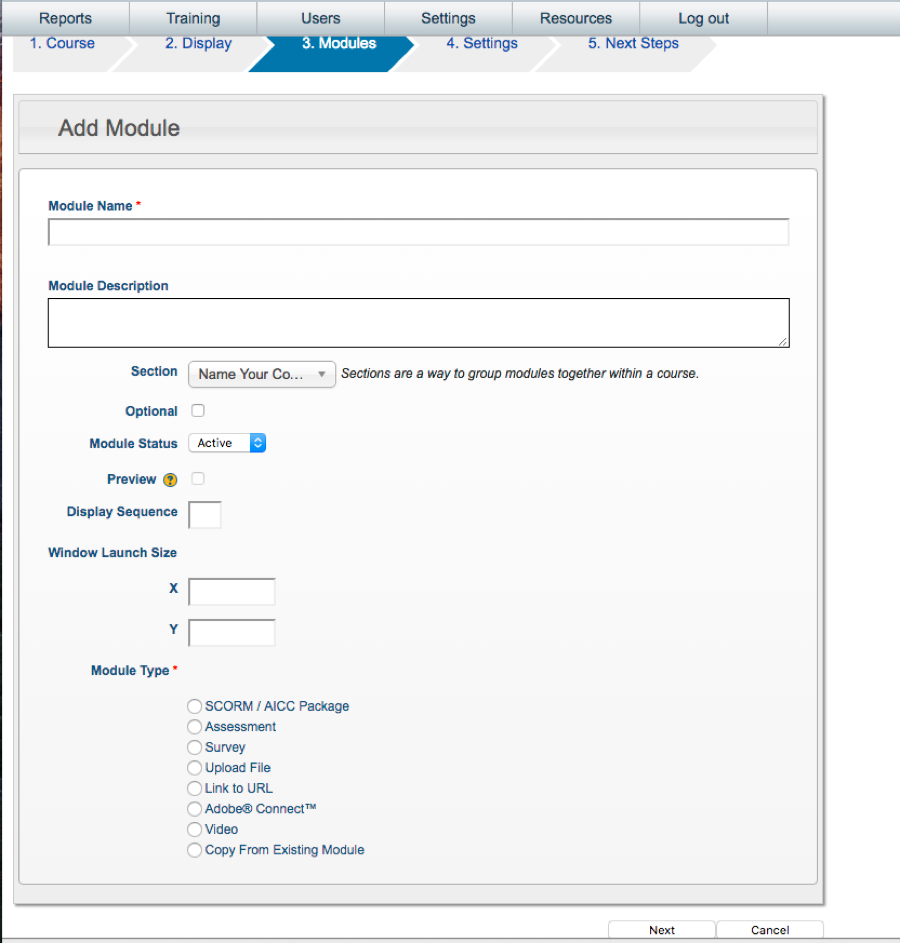Open the Users menu

point(320,18)
